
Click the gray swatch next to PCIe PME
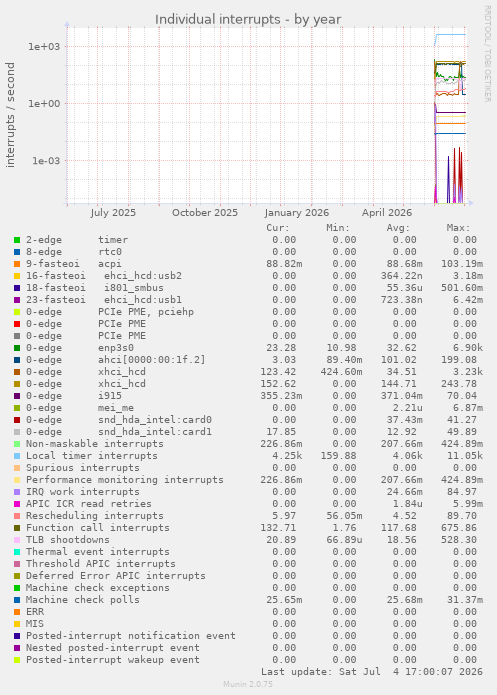17,336
